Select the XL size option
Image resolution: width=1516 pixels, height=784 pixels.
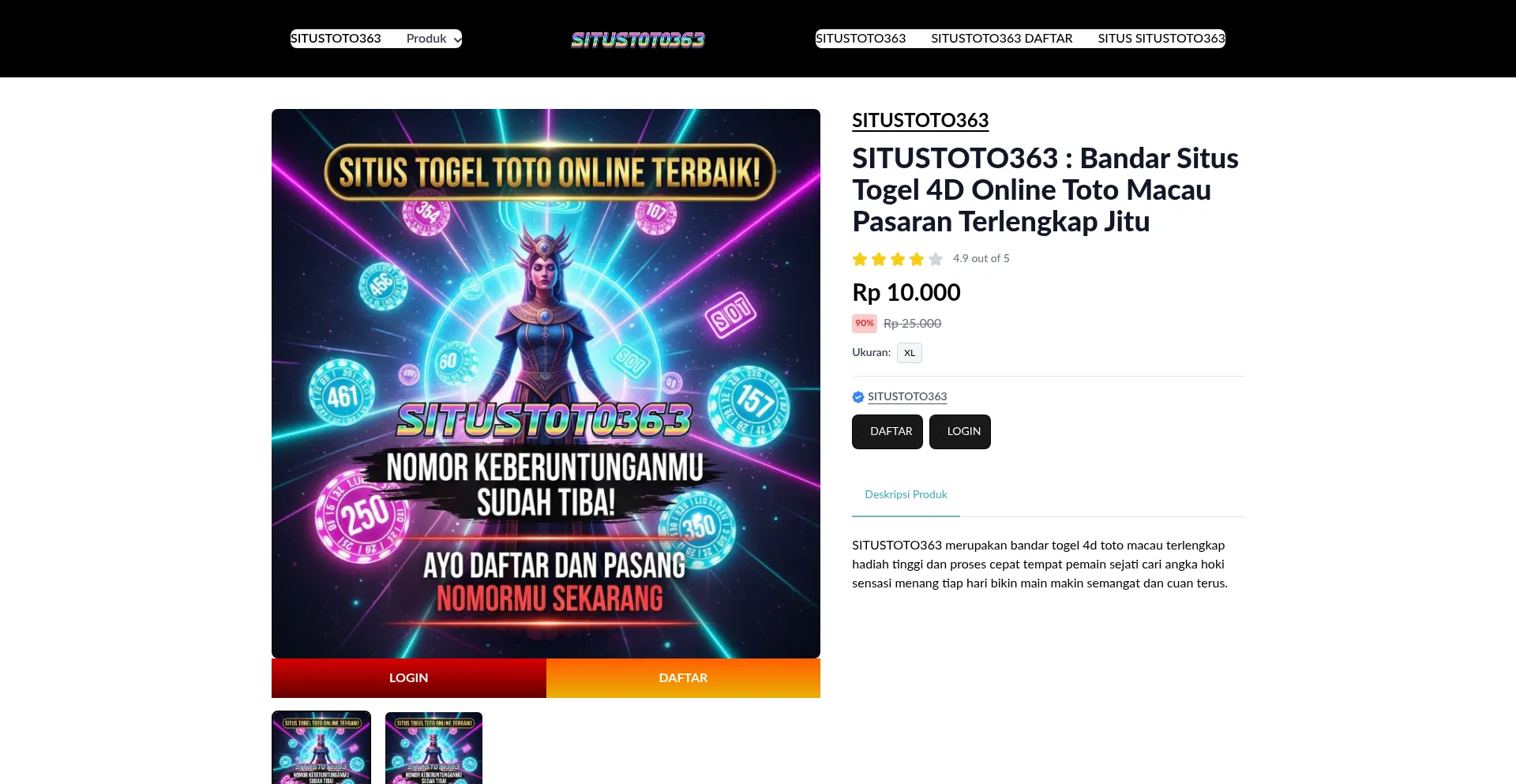point(910,353)
